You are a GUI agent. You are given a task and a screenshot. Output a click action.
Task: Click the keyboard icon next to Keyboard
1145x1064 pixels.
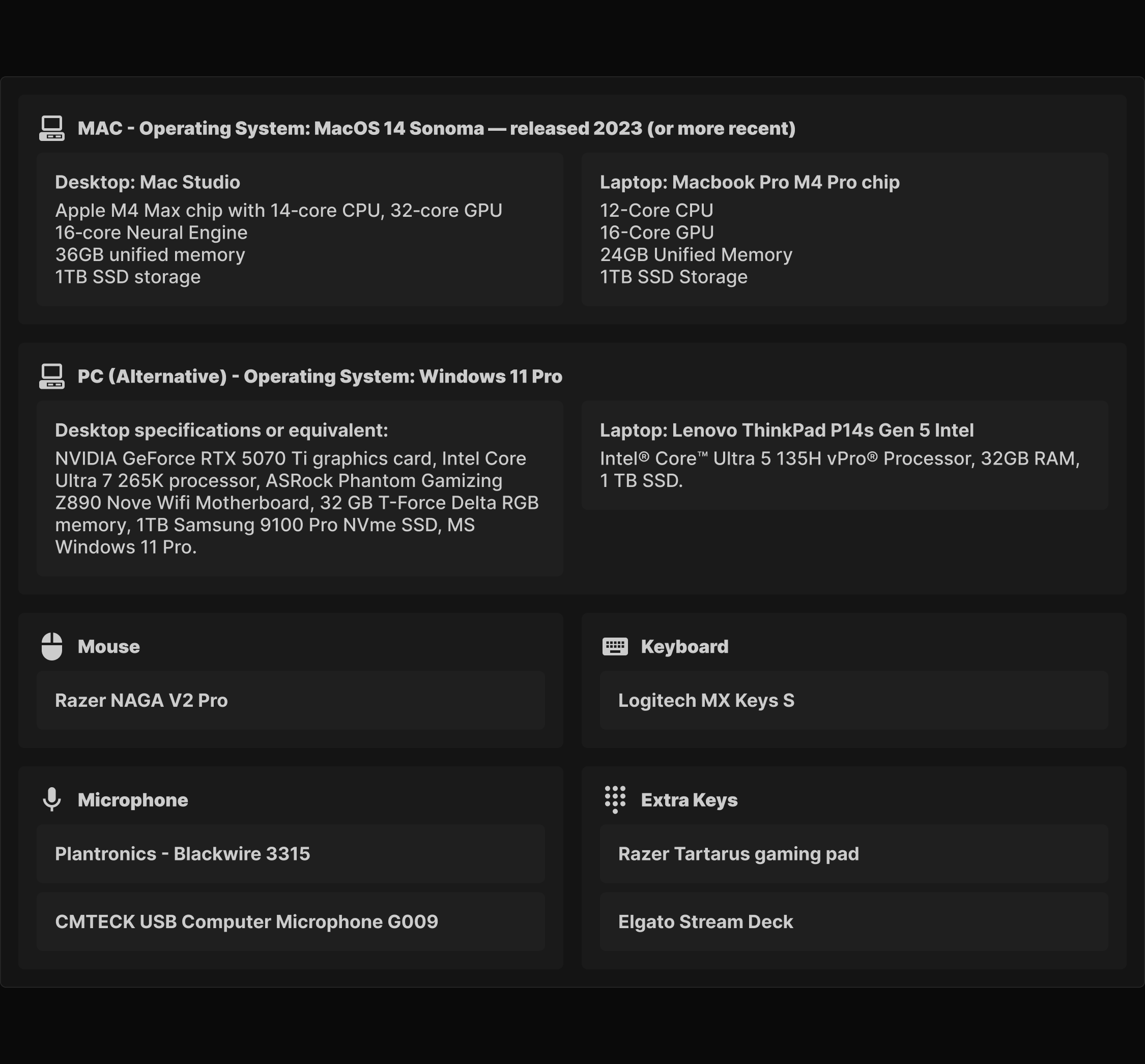[615, 647]
